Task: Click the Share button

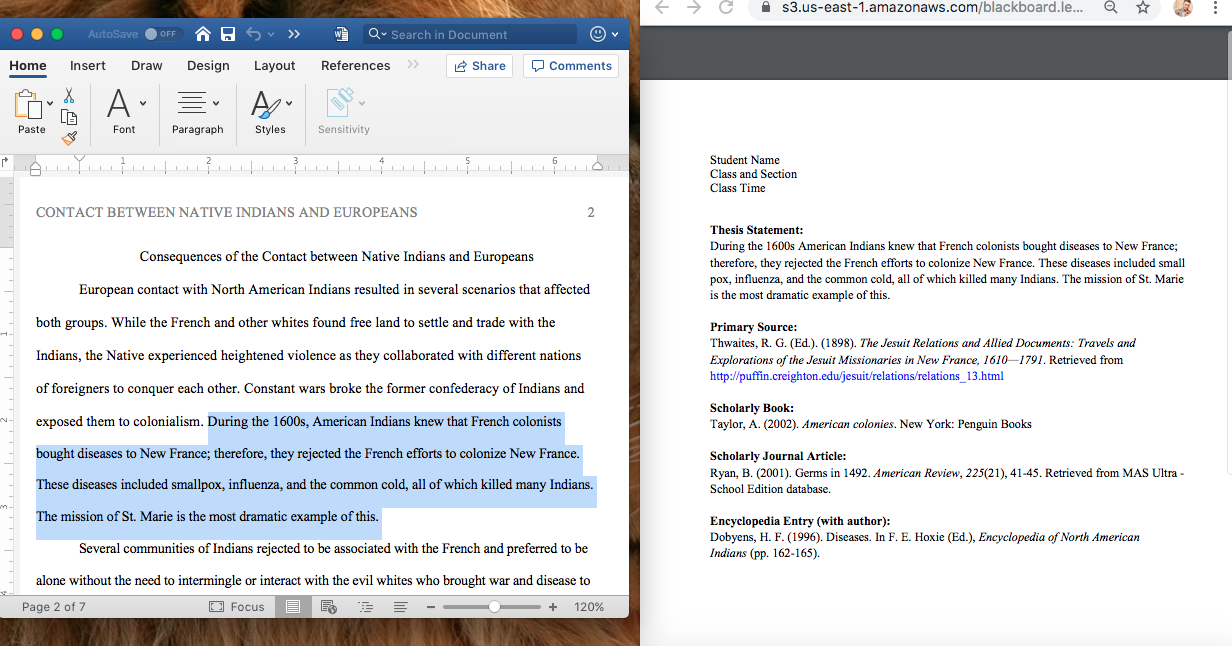Action: click(x=480, y=66)
